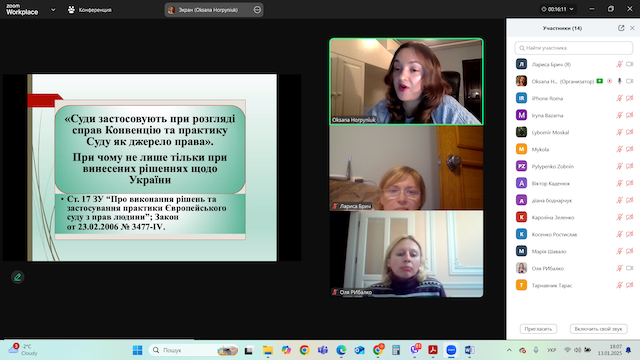Toggle the video icon for Оля Рибалко
640x360 pixels.
629,268
